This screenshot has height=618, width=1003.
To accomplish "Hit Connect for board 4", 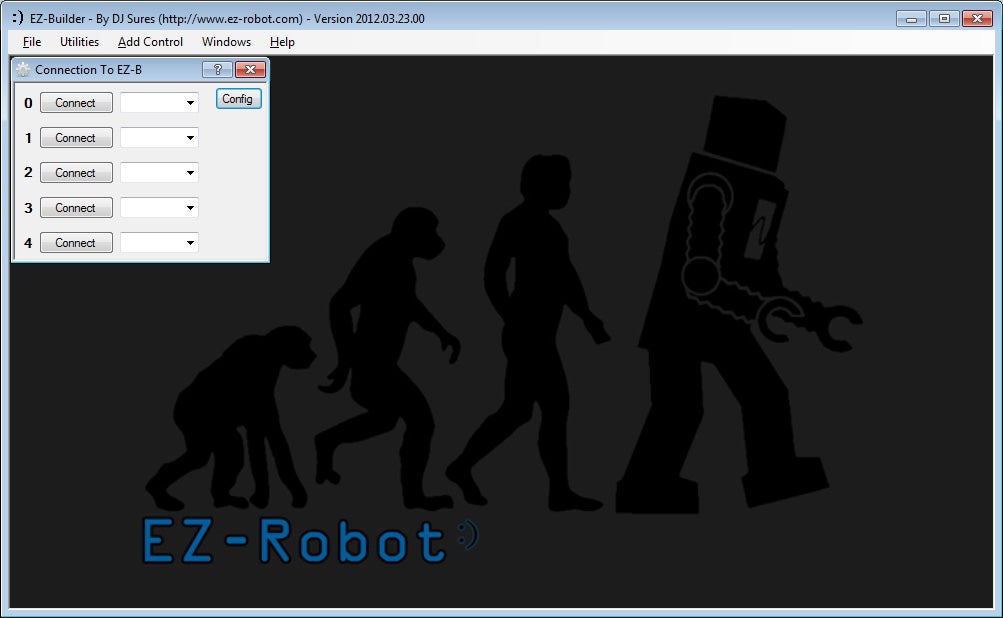I will click(x=76, y=243).
